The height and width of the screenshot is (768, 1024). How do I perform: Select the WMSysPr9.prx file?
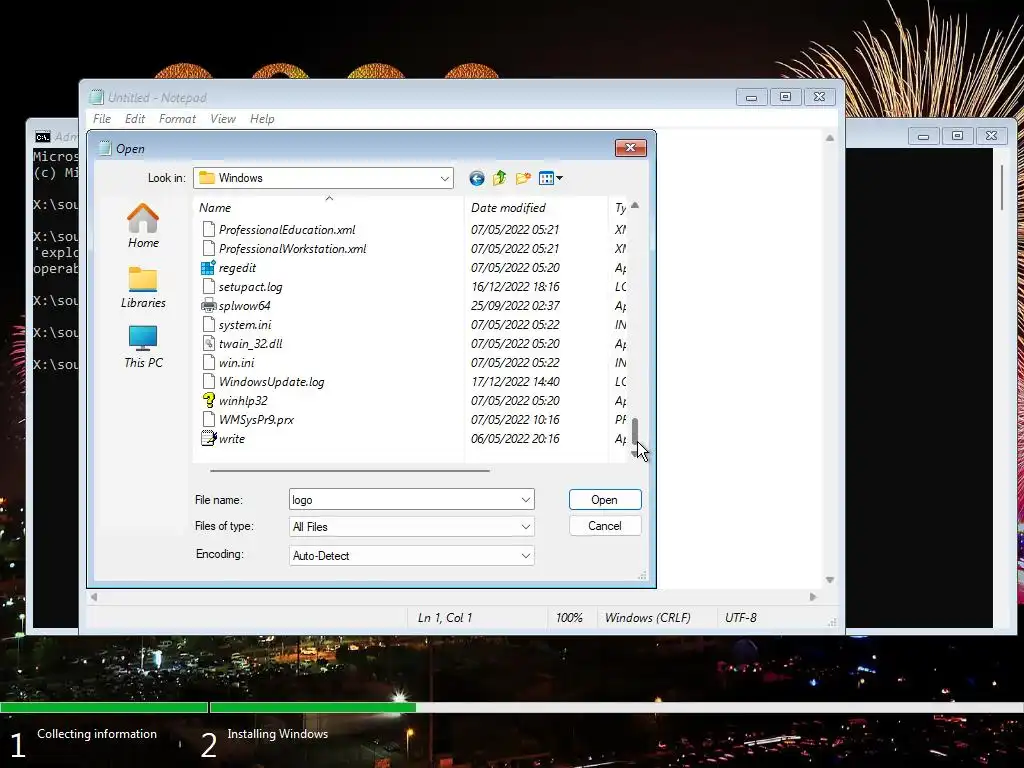[248, 420]
